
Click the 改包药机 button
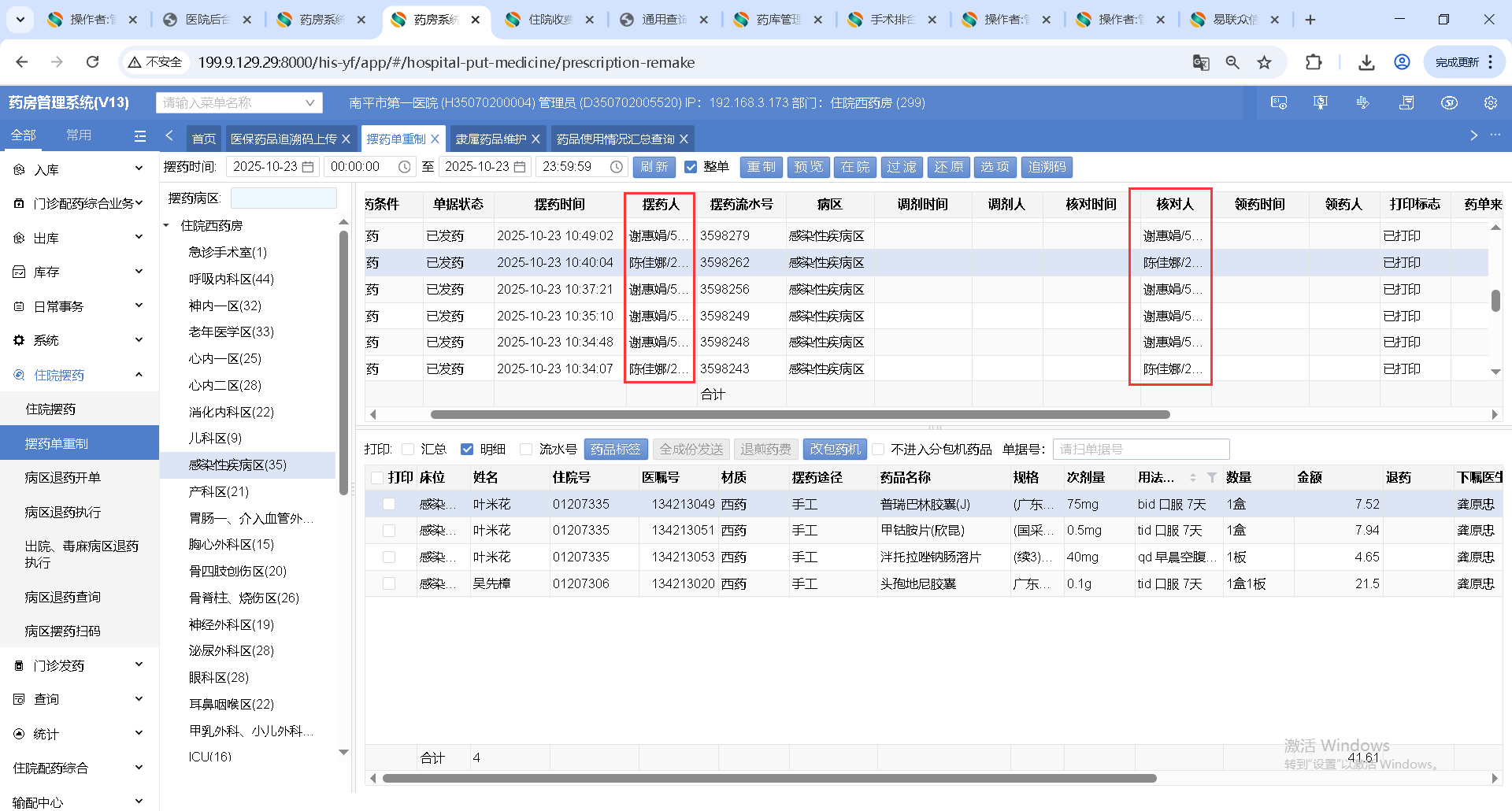834,450
